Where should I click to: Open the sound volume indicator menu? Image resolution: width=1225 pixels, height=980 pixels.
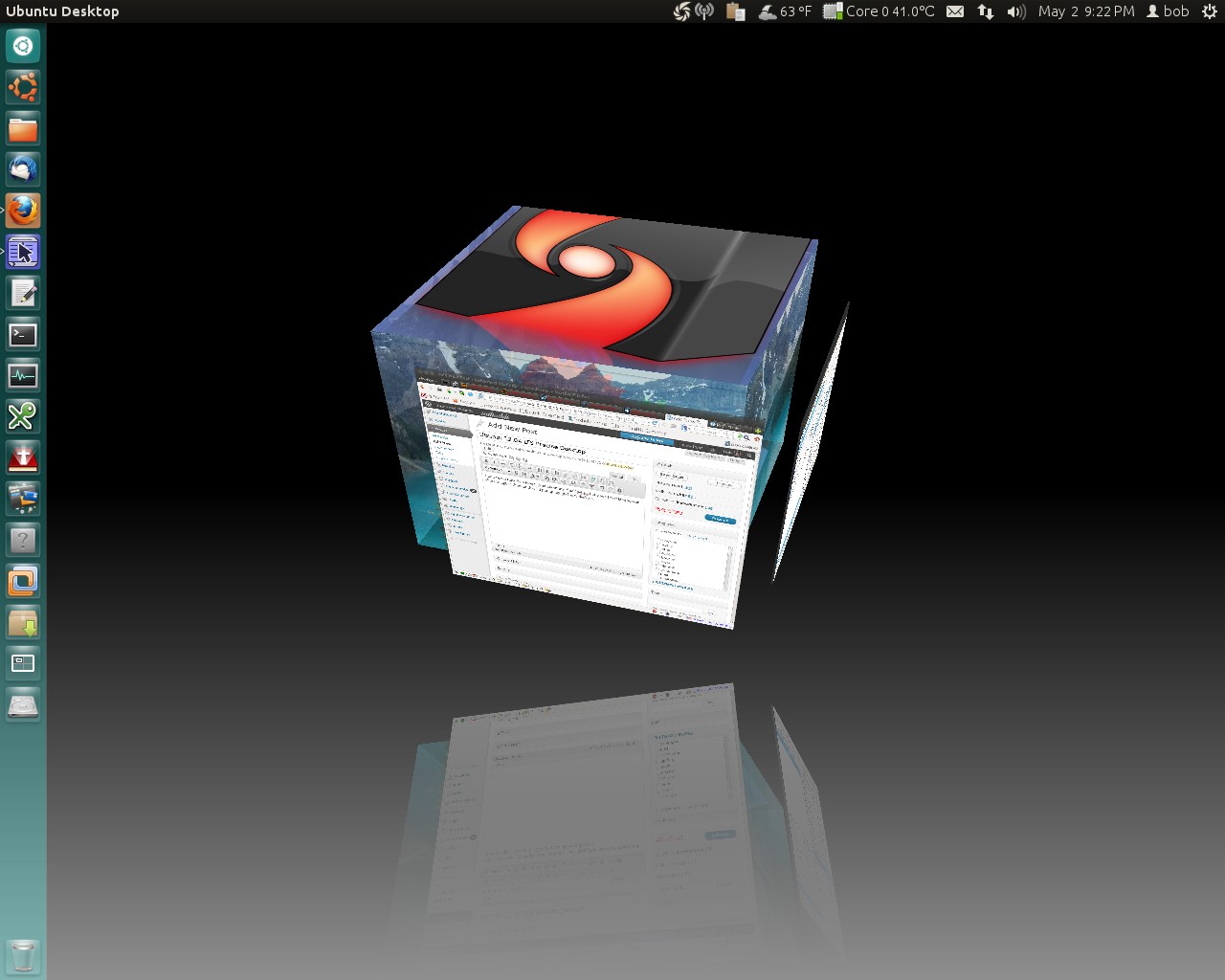(x=1015, y=11)
